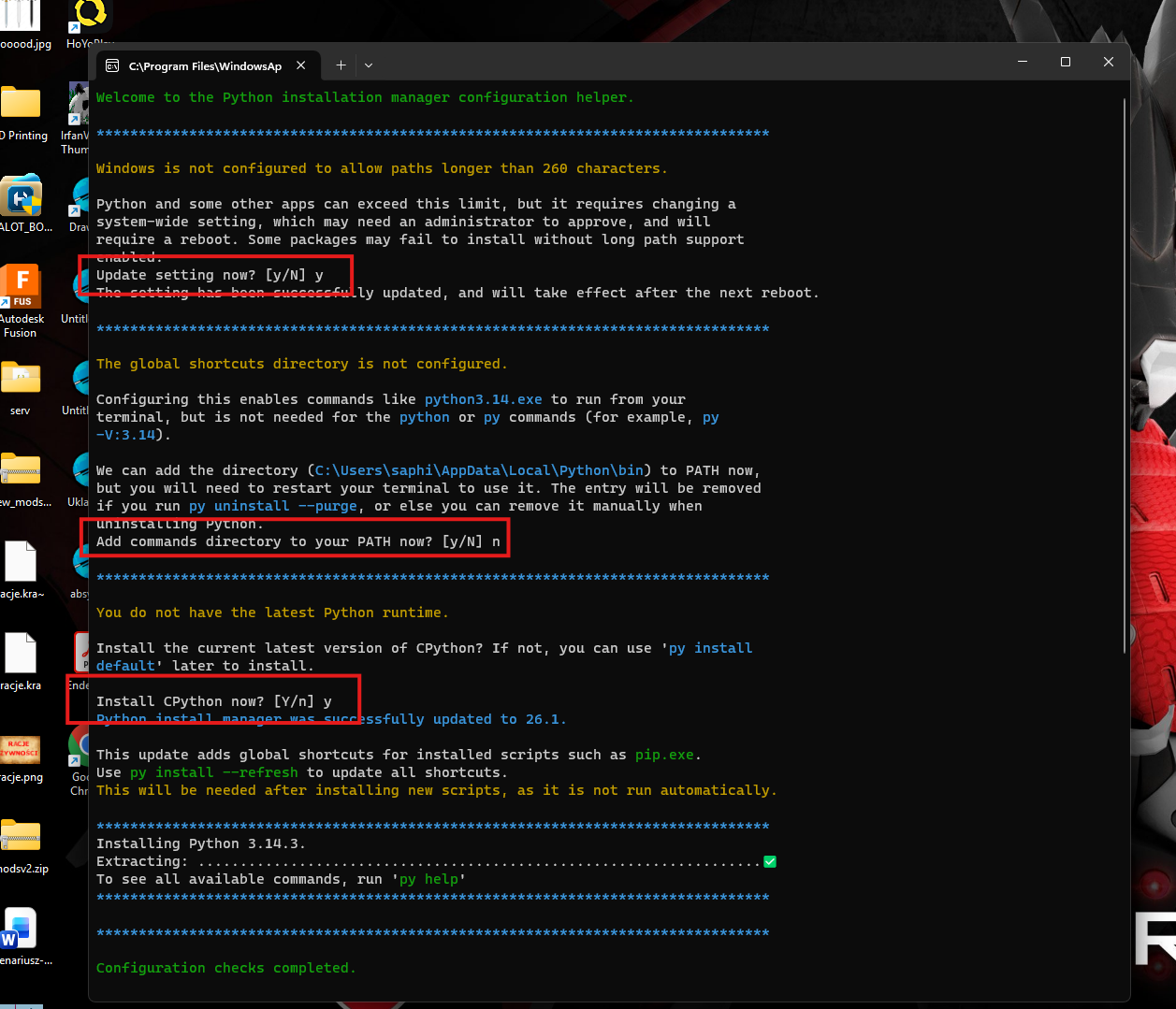The height and width of the screenshot is (1009, 1176).
Task: Select the C:\Program Files\WindowsAp terminal tab
Action: click(x=206, y=65)
